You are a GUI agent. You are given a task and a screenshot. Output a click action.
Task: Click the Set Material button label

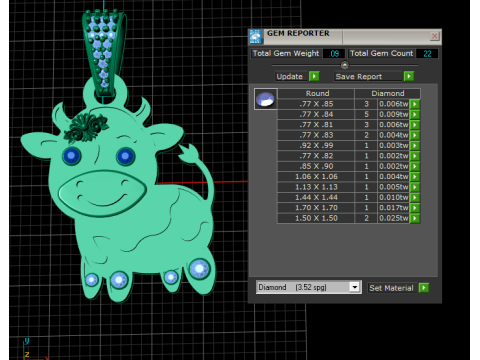pos(391,288)
